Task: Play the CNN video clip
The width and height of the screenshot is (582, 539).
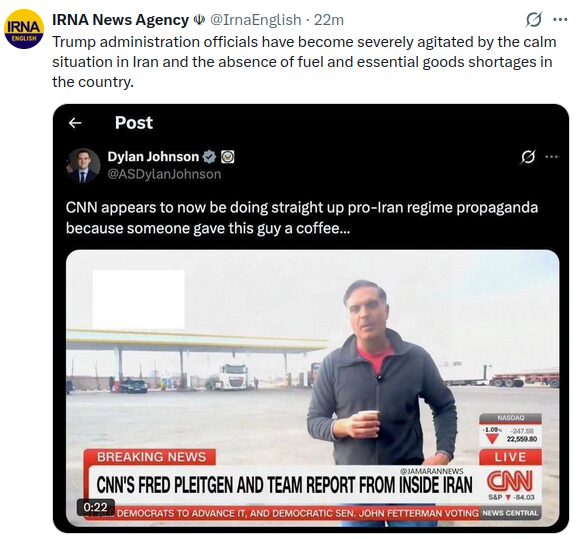Action: tap(313, 388)
